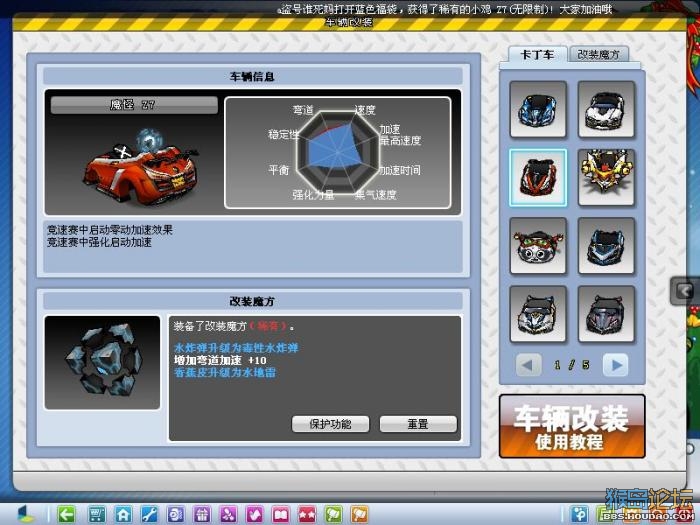Expand the side panel with the grey arrow
The image size is (700, 525).
tap(684, 291)
